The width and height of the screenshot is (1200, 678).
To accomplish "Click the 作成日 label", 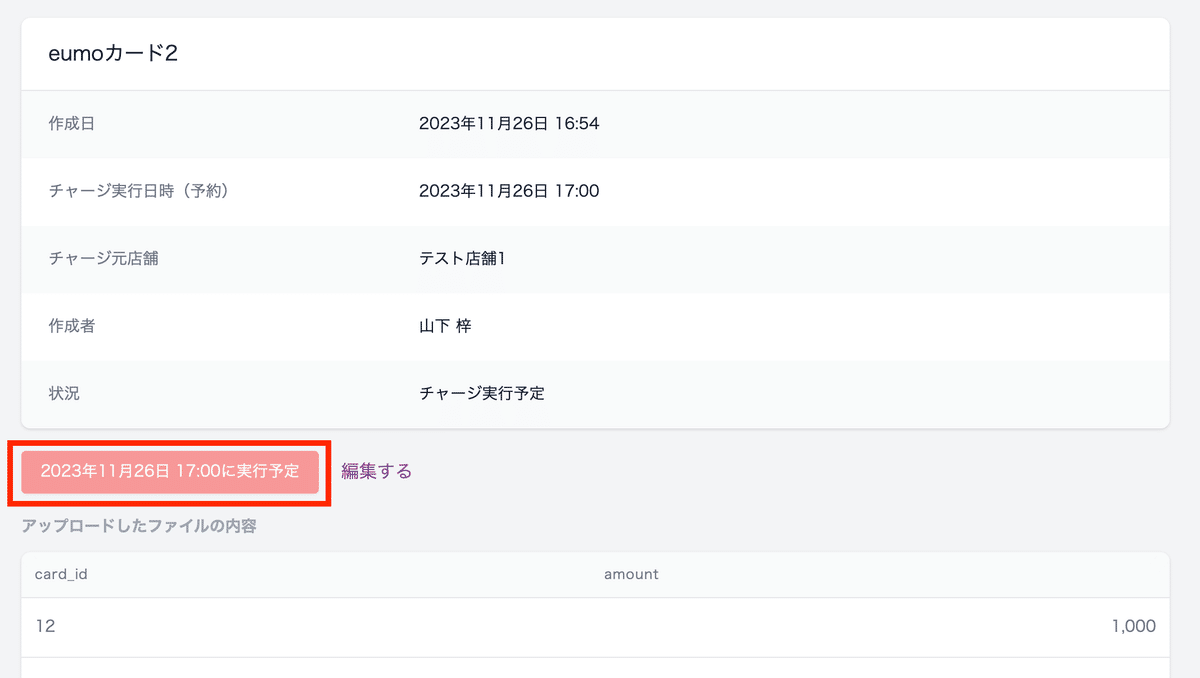I will 72,124.
